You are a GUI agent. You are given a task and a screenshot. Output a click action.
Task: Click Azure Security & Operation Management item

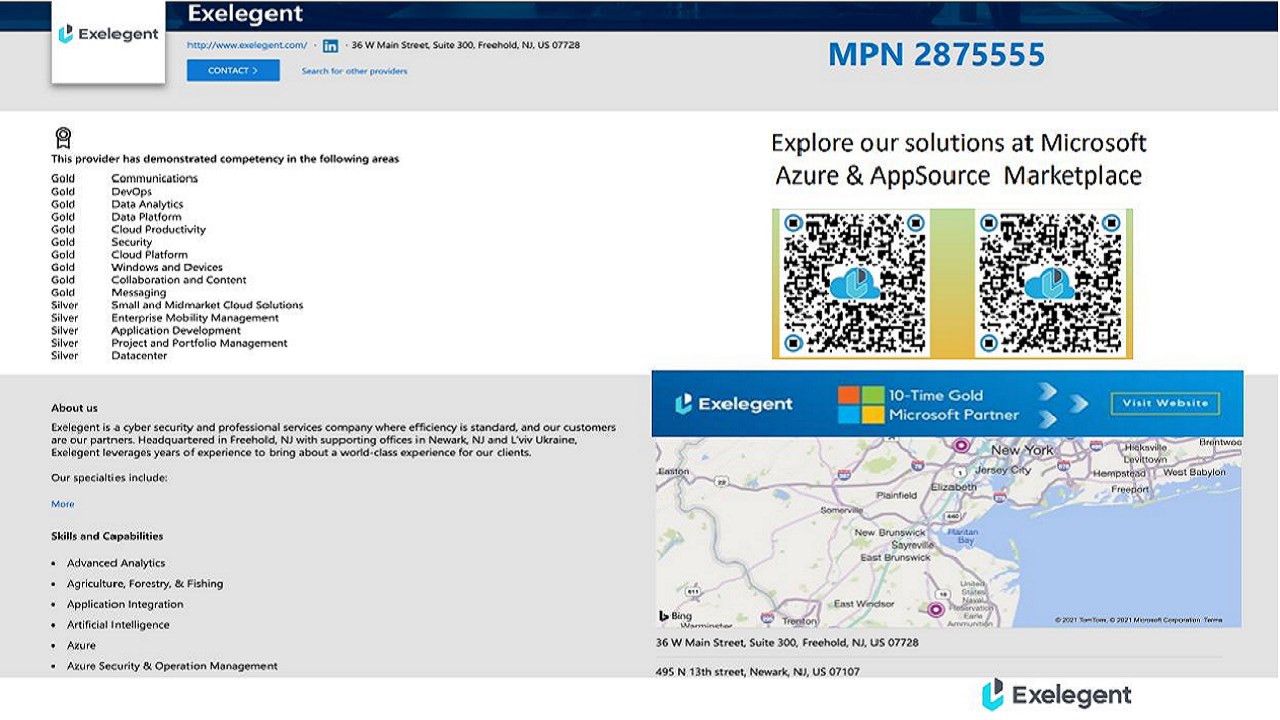click(172, 666)
